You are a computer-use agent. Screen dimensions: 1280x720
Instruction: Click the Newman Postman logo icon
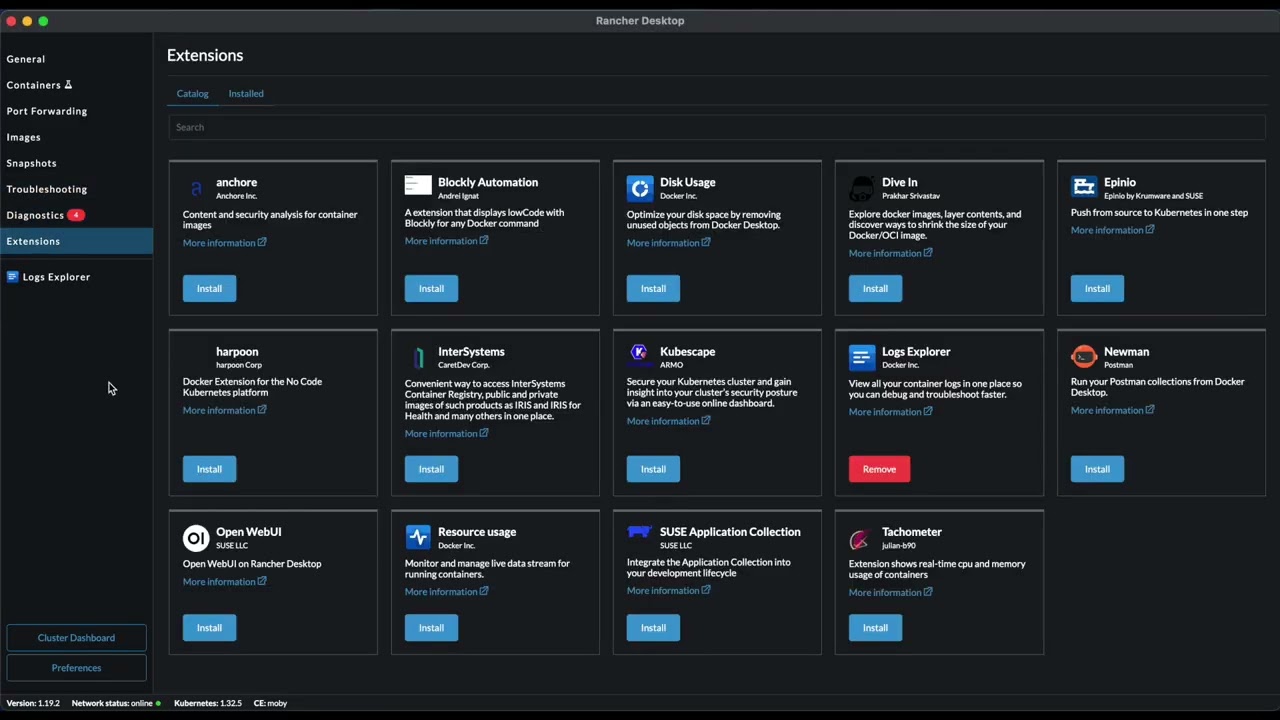[x=1084, y=357]
